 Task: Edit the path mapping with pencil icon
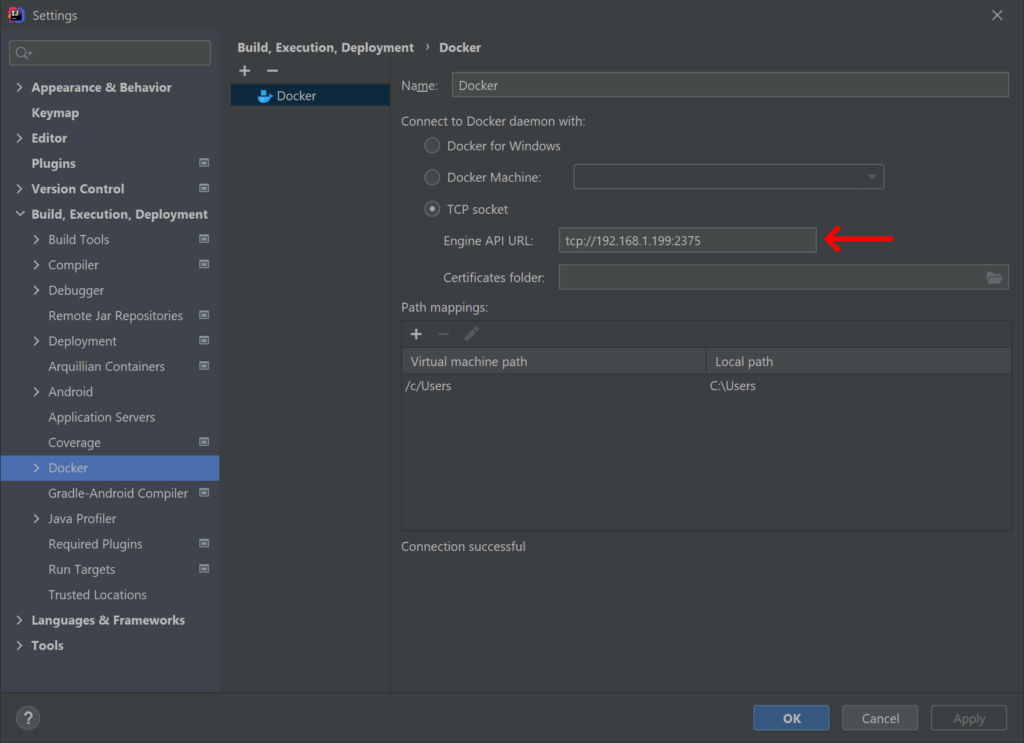[x=472, y=334]
